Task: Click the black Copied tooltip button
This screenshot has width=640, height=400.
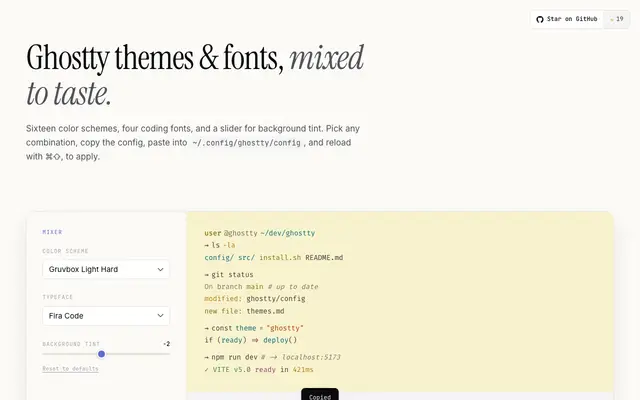Action: 320,395
